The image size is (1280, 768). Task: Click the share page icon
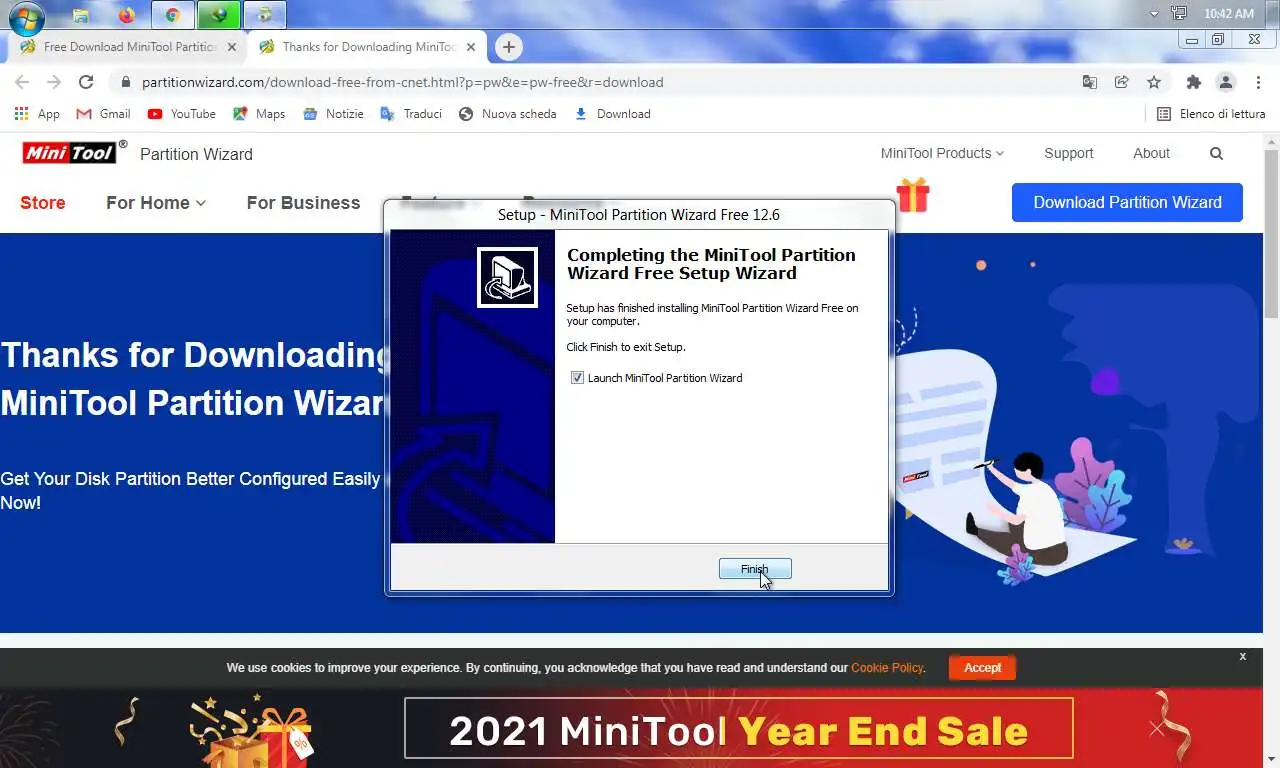click(x=1122, y=82)
